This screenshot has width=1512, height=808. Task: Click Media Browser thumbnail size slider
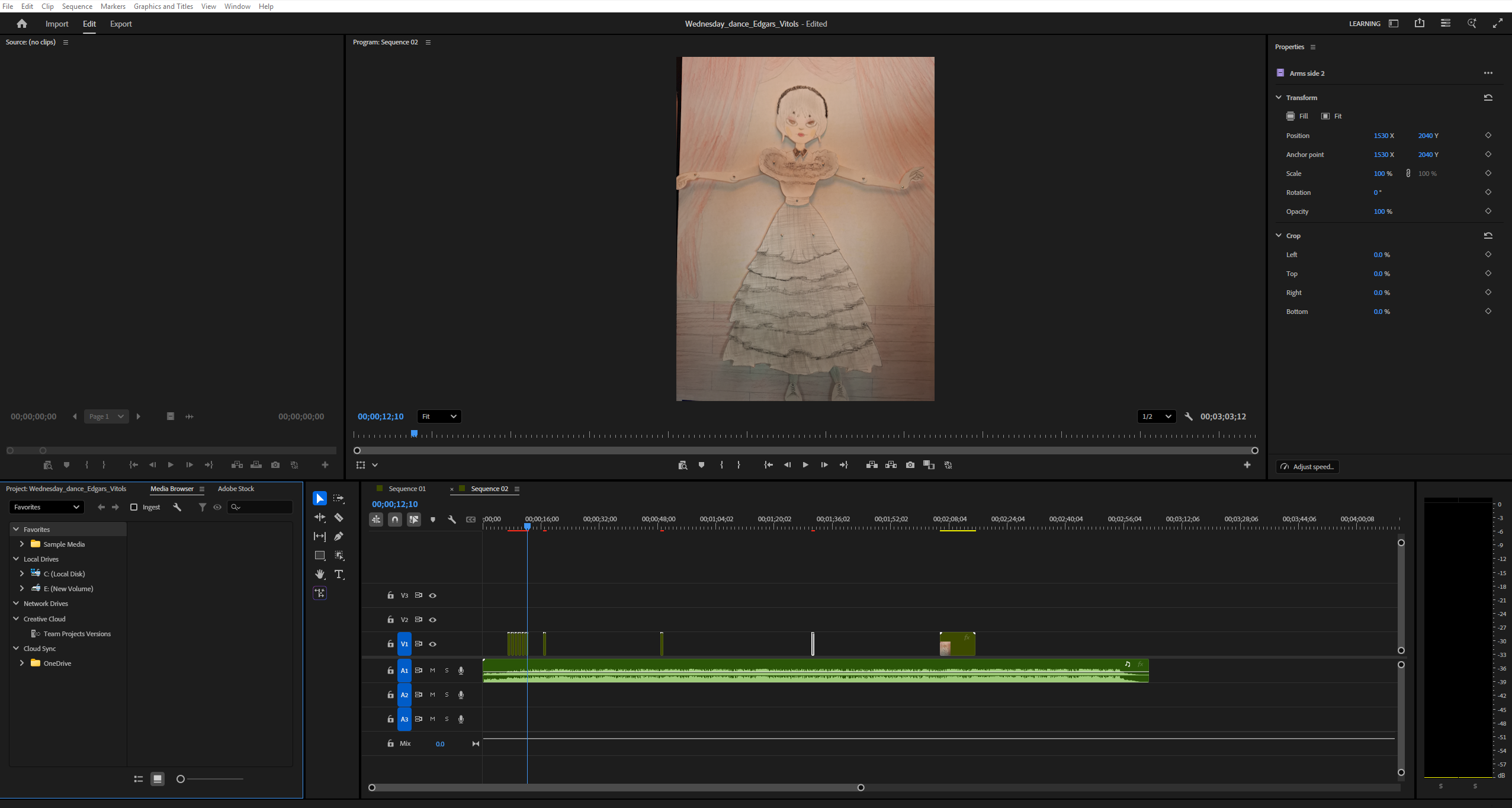(181, 779)
